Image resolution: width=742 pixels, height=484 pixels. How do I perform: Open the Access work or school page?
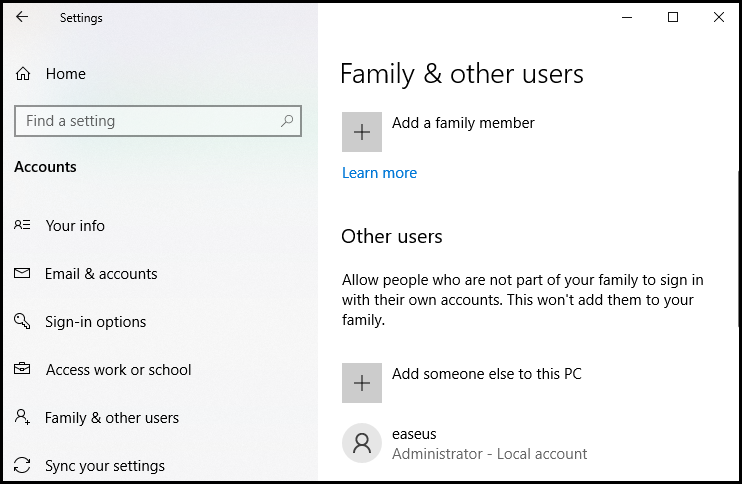point(118,370)
